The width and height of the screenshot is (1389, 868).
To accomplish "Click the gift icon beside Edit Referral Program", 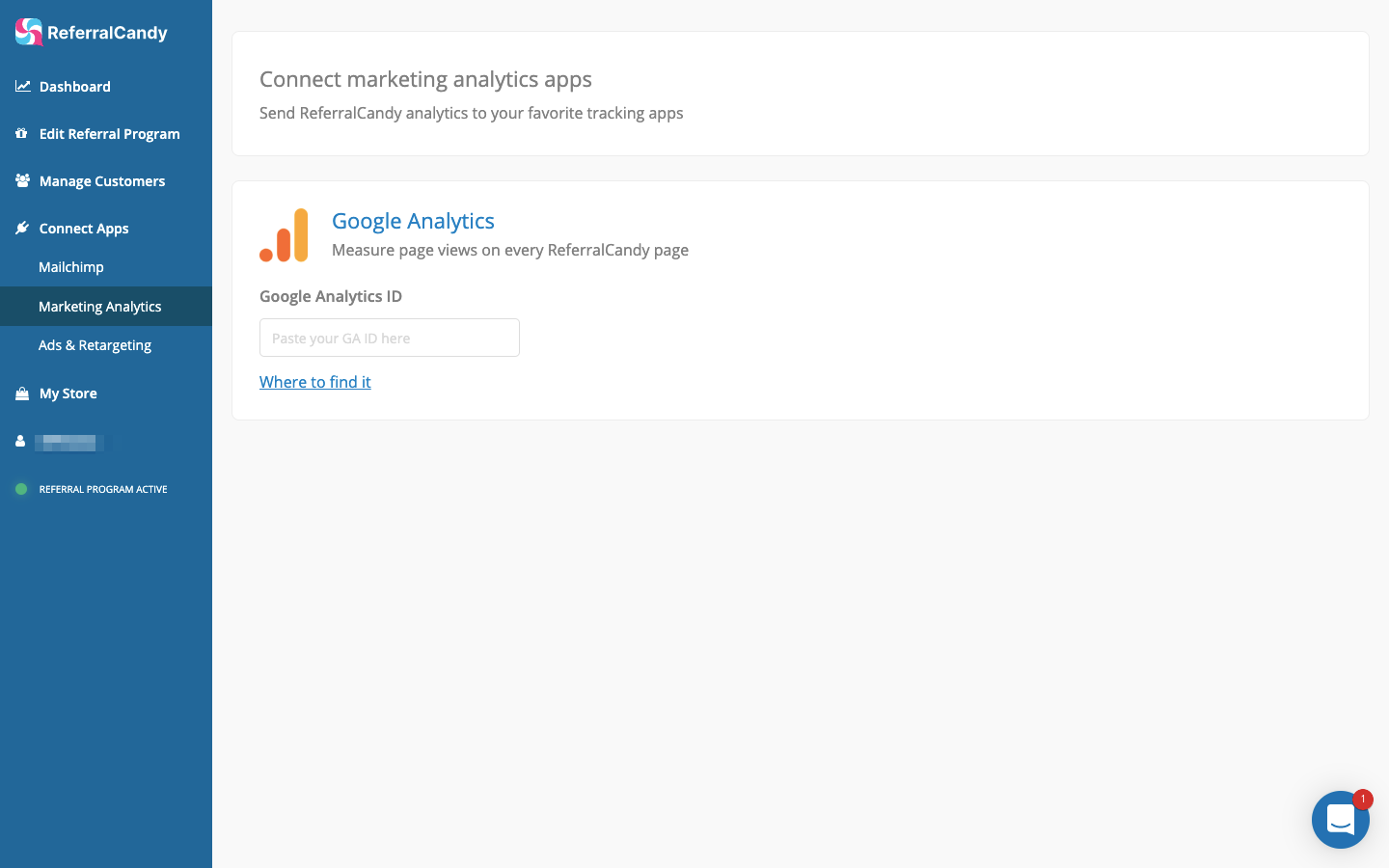I will click(21, 133).
